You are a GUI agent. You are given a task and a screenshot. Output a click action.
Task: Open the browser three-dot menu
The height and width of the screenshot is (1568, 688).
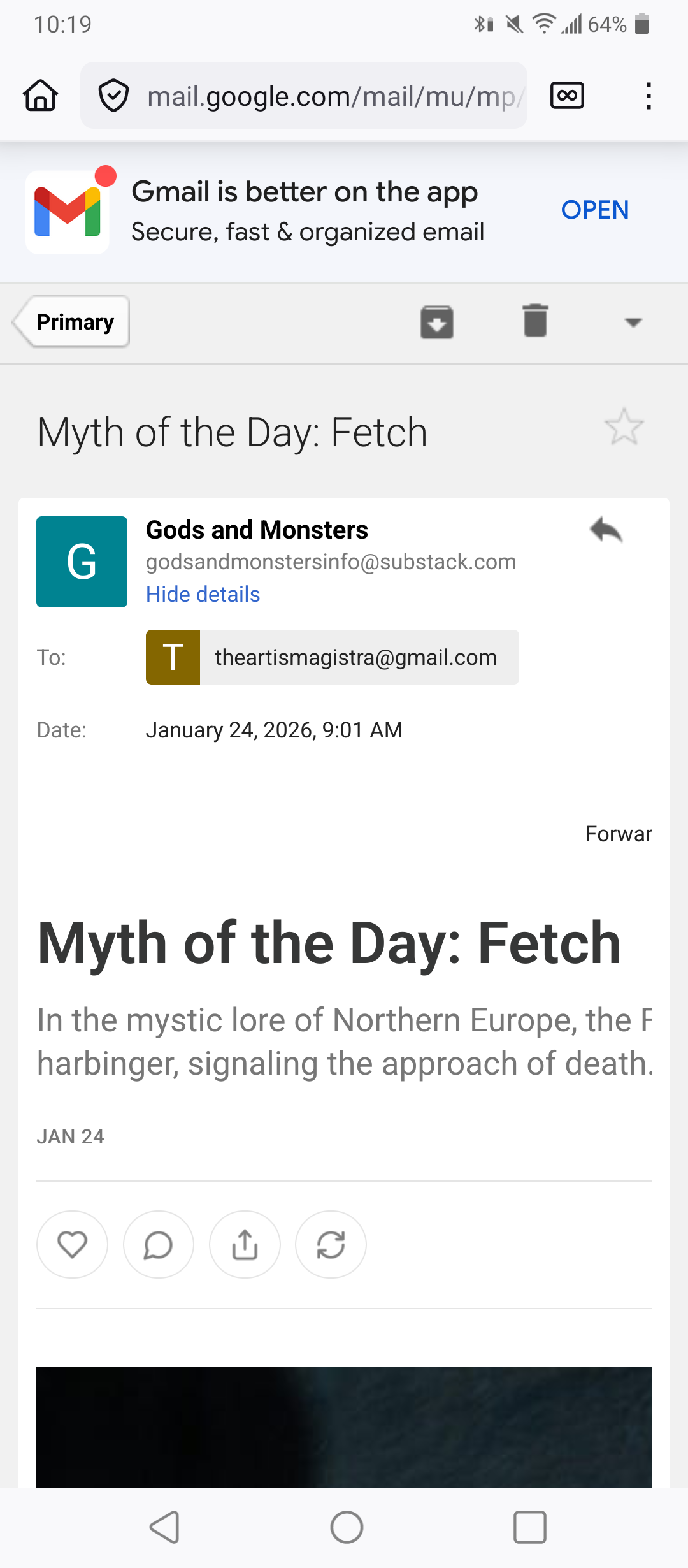point(649,96)
